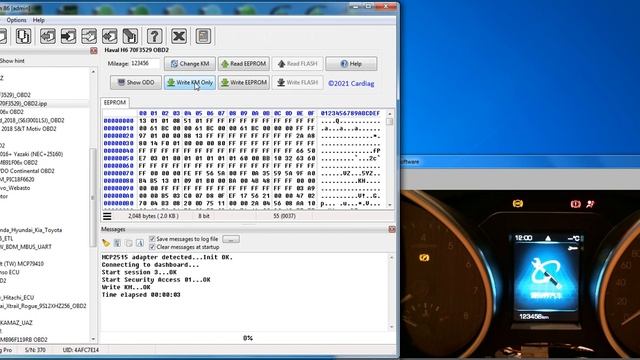Click the 2,048 bytes status cell

point(153,216)
